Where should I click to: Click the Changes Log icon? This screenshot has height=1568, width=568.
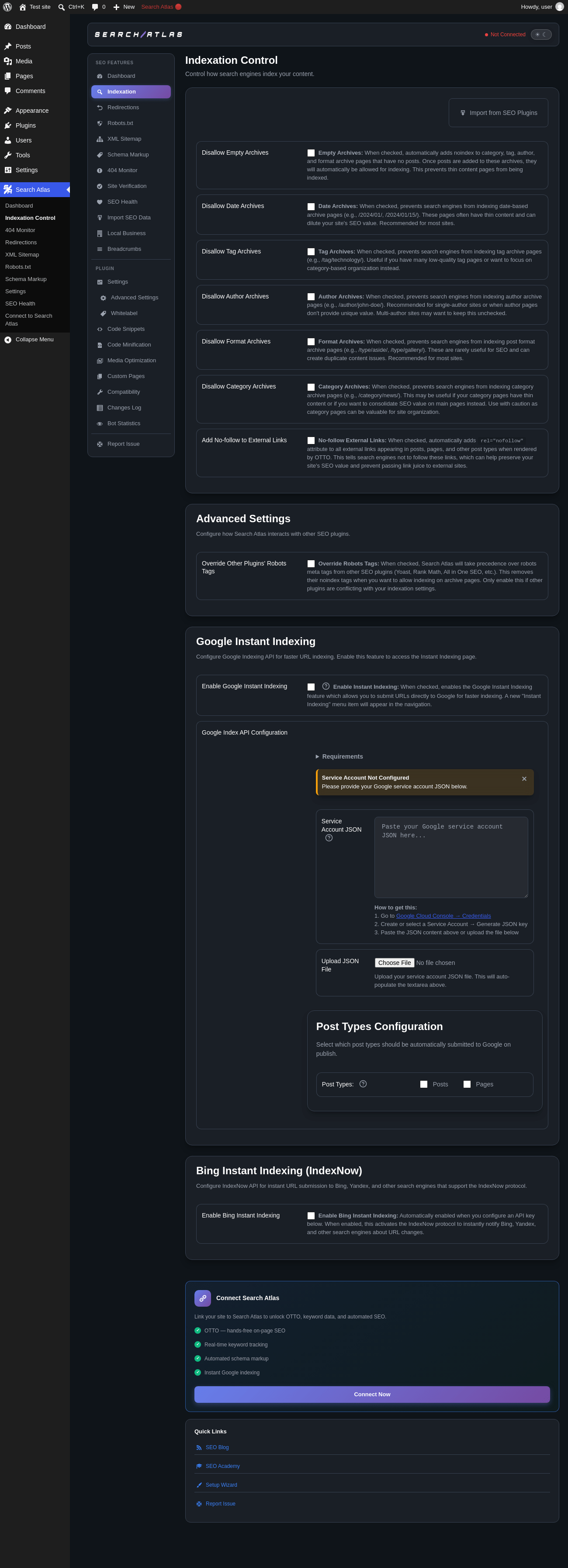[x=100, y=409]
